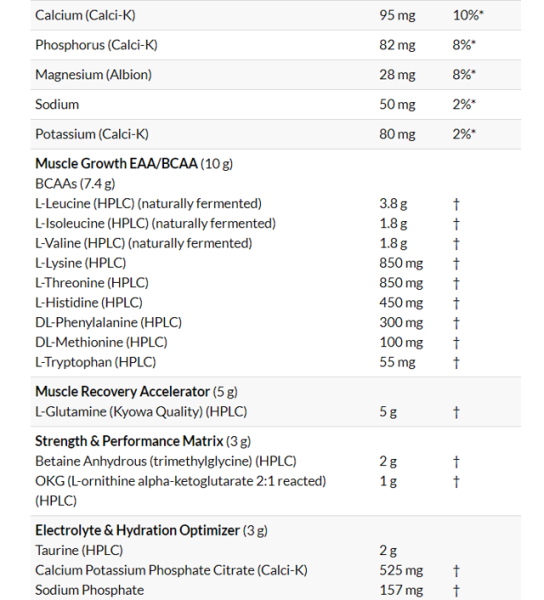Click dagger symbol beside L-Isoleucine
The height and width of the screenshot is (600, 544).
[456, 224]
